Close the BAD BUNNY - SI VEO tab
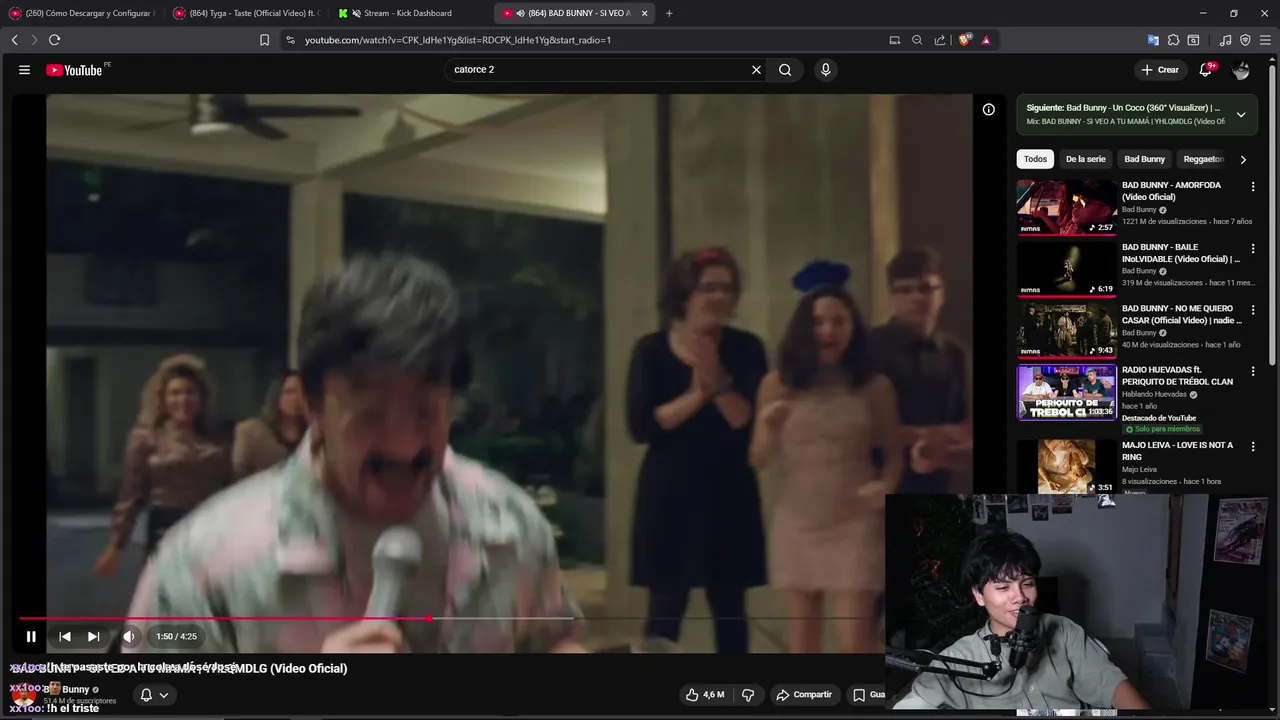 coord(644,13)
